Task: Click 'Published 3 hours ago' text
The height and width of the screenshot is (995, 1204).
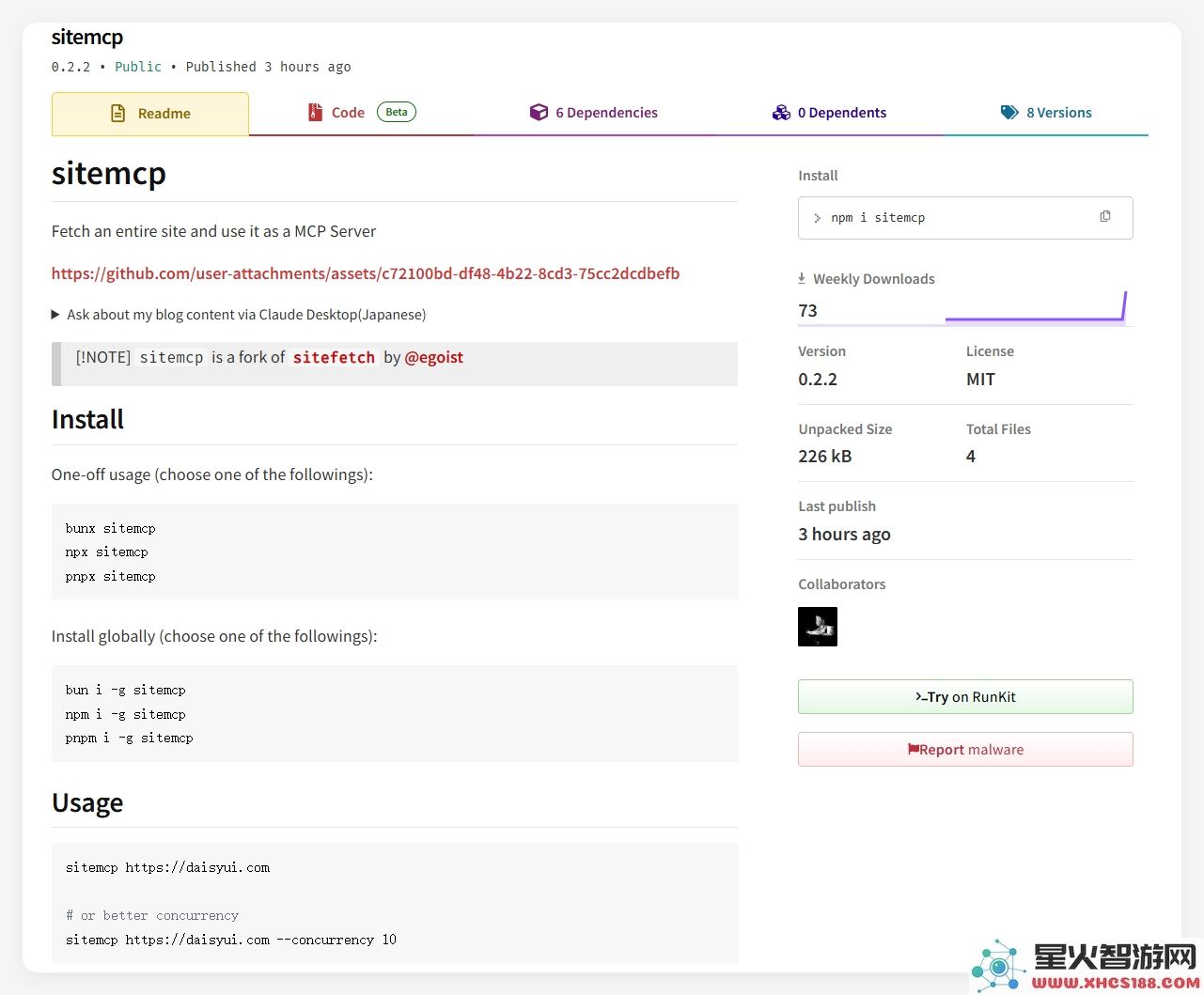Action: [269, 67]
